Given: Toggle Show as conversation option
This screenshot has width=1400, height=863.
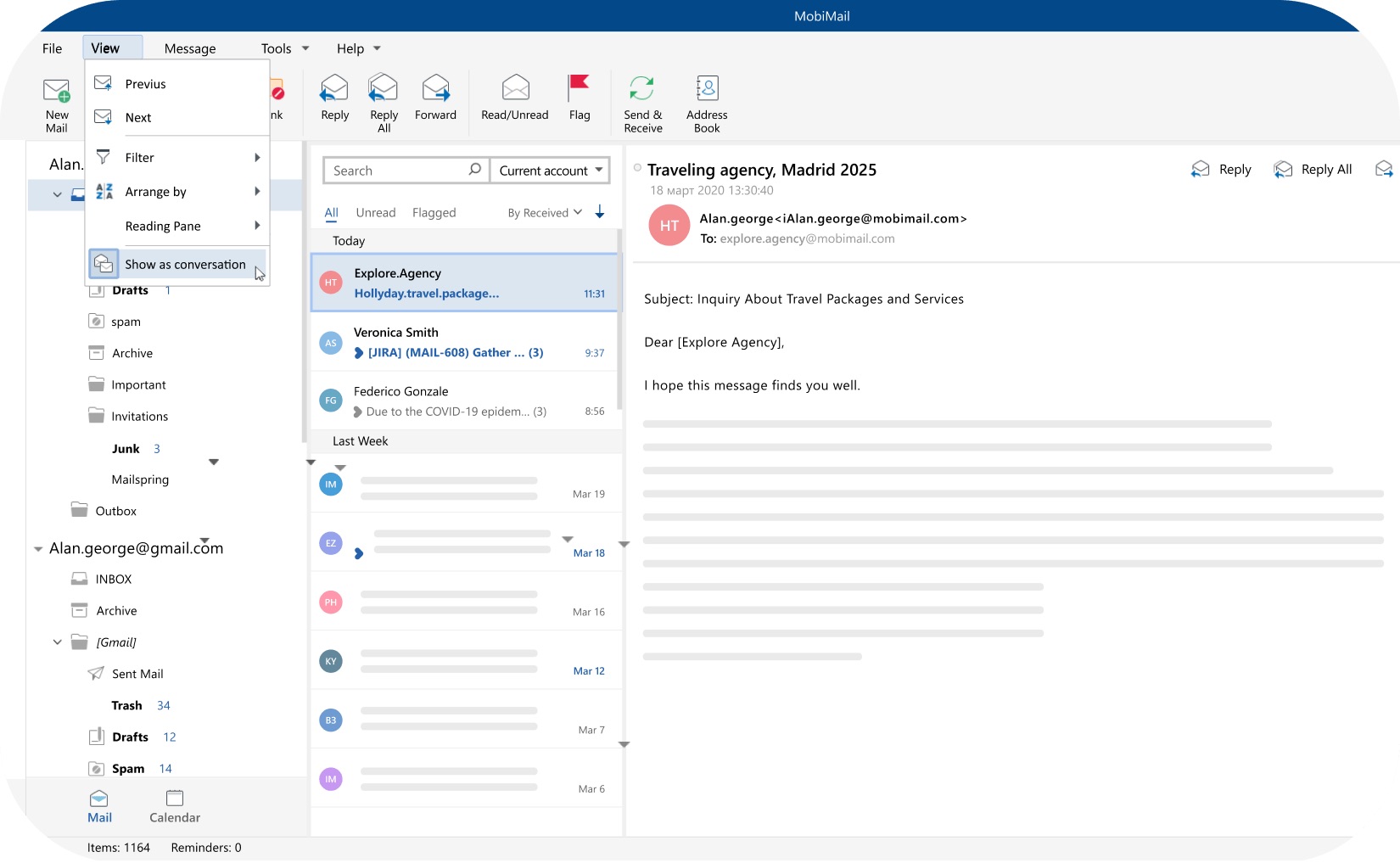Looking at the screenshot, I should [185, 265].
